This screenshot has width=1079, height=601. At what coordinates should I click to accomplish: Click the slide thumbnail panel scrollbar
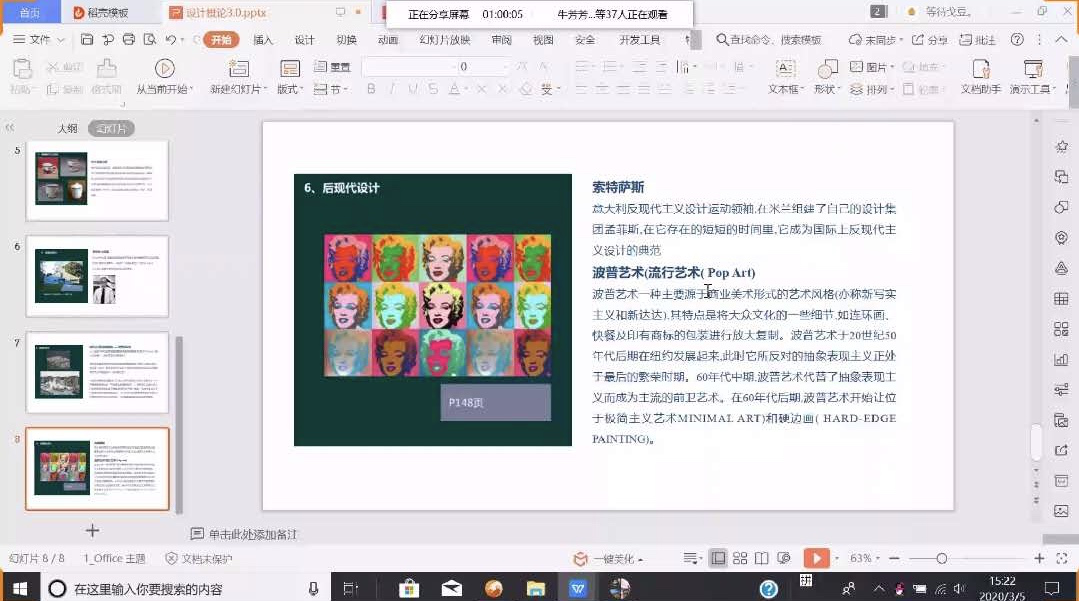pyautogui.click(x=179, y=425)
